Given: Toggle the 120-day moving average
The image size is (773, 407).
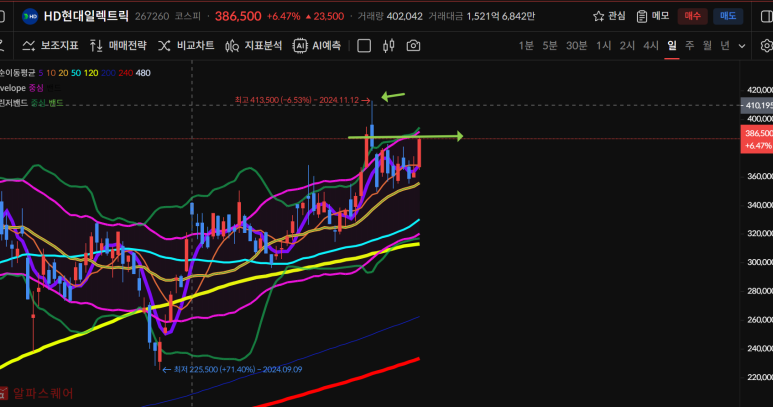Looking at the screenshot, I should pos(91,73).
